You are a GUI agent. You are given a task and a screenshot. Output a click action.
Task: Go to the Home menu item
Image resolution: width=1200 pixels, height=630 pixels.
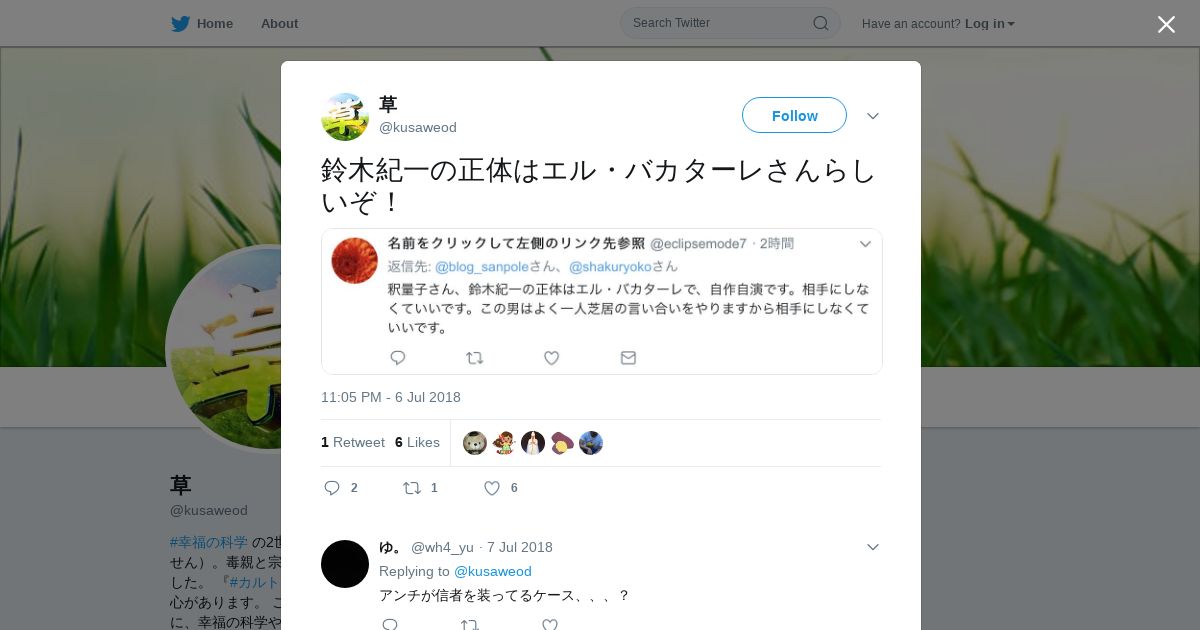click(215, 24)
